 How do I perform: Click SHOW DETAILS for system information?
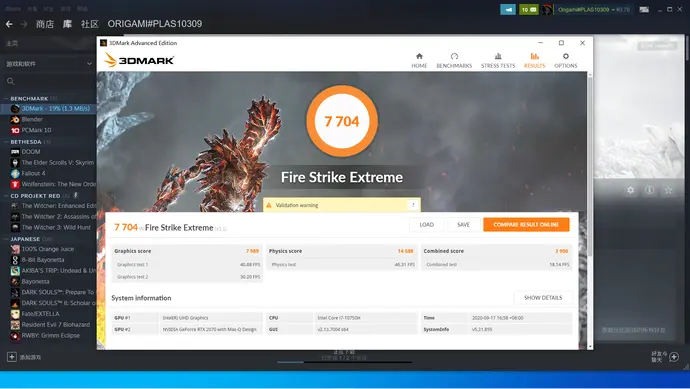pos(543,297)
